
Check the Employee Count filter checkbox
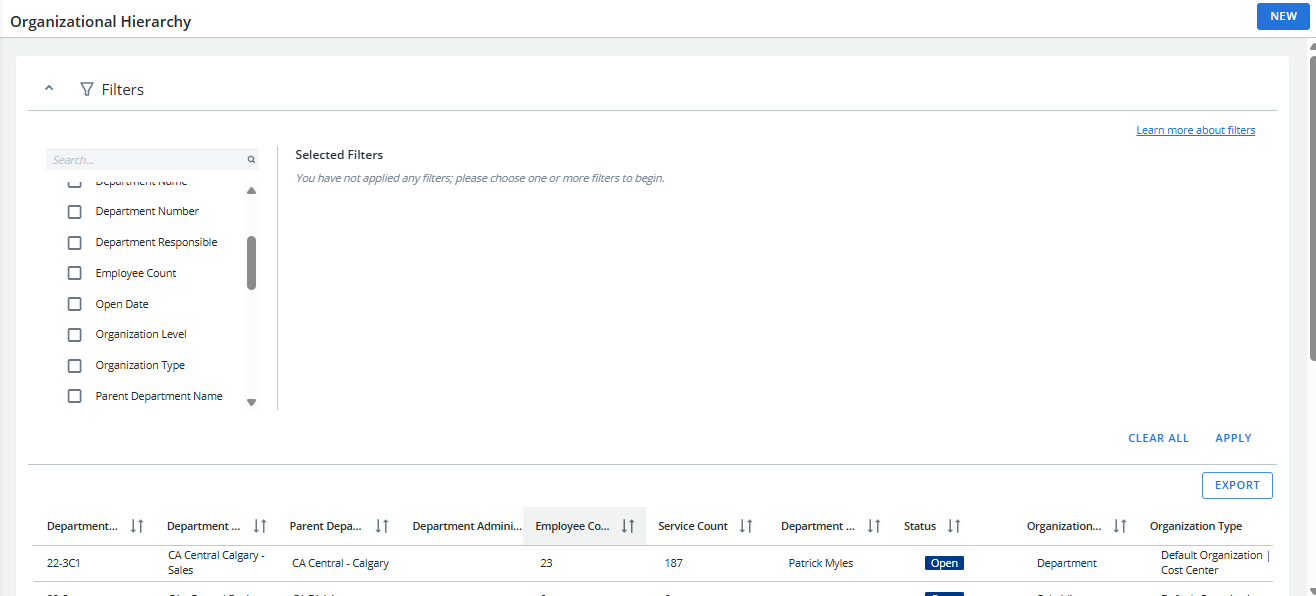pyautogui.click(x=74, y=274)
